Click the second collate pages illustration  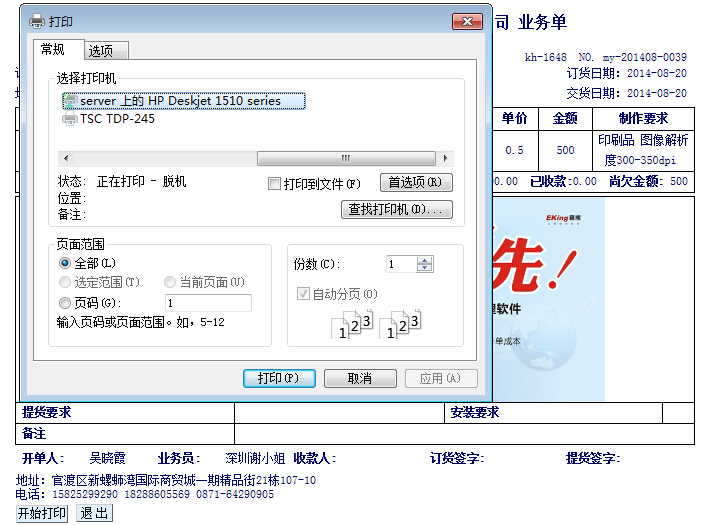click(401, 324)
